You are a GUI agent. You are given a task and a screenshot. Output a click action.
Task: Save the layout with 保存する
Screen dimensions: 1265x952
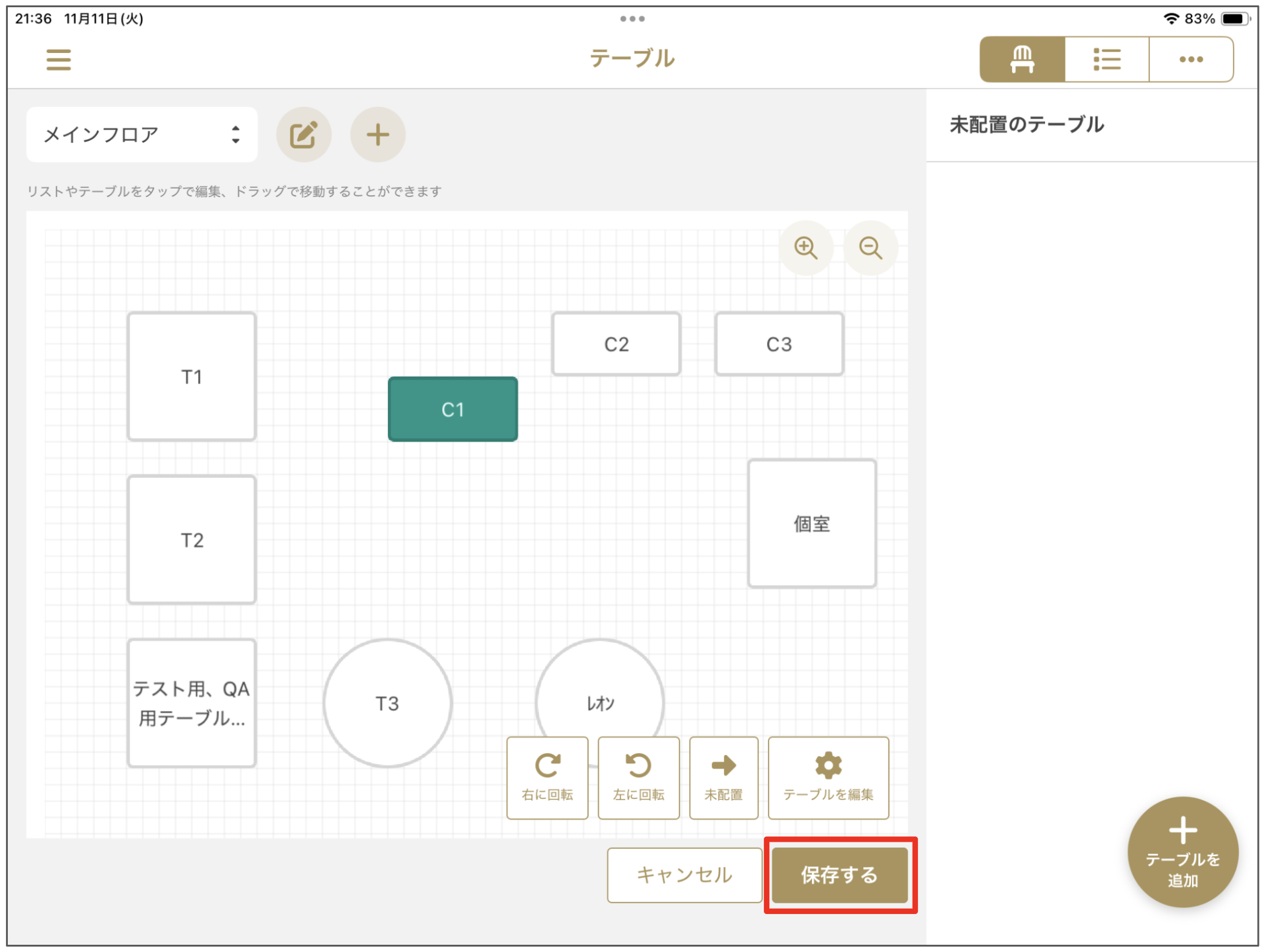(839, 875)
